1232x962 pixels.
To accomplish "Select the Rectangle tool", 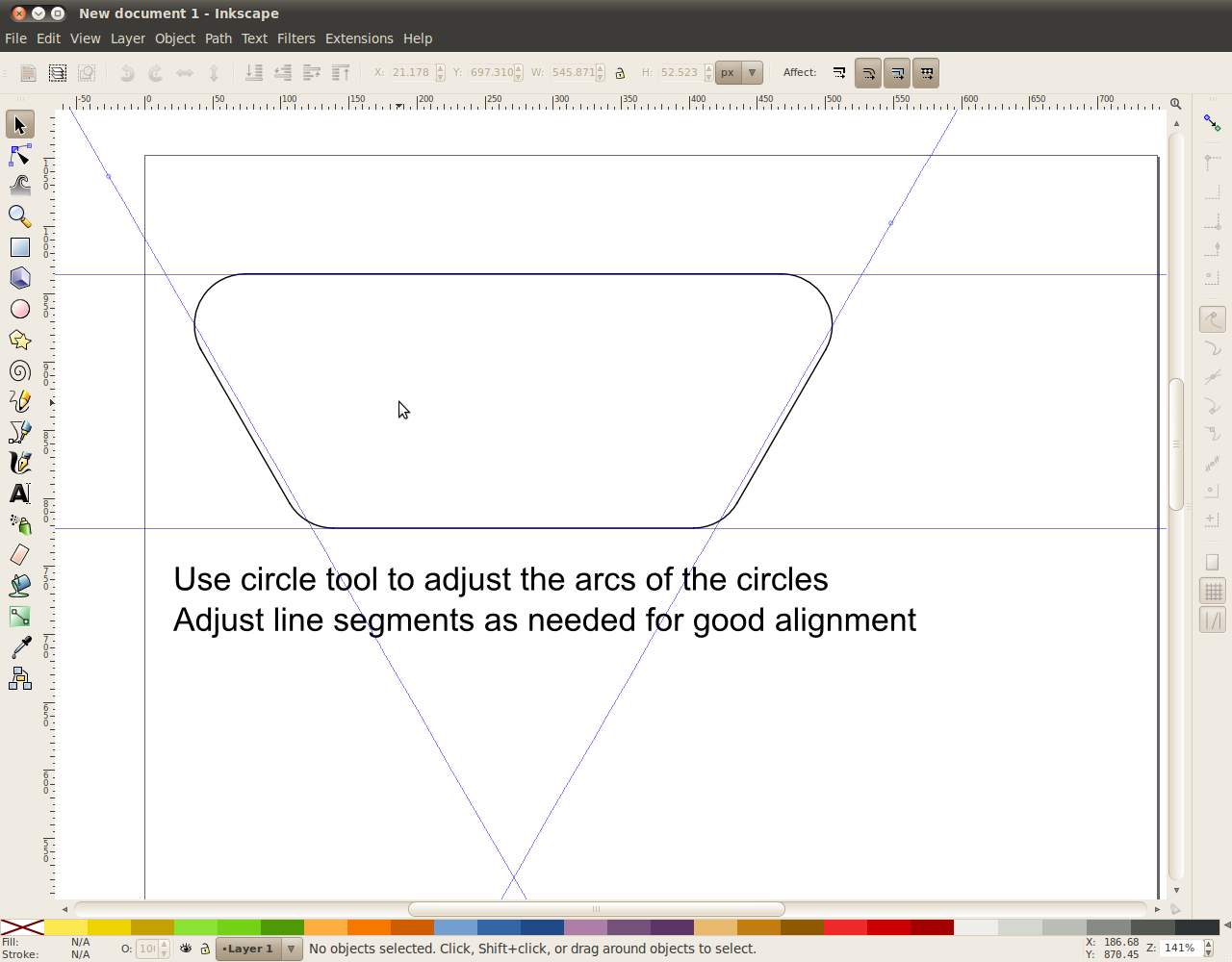I will (x=20, y=247).
